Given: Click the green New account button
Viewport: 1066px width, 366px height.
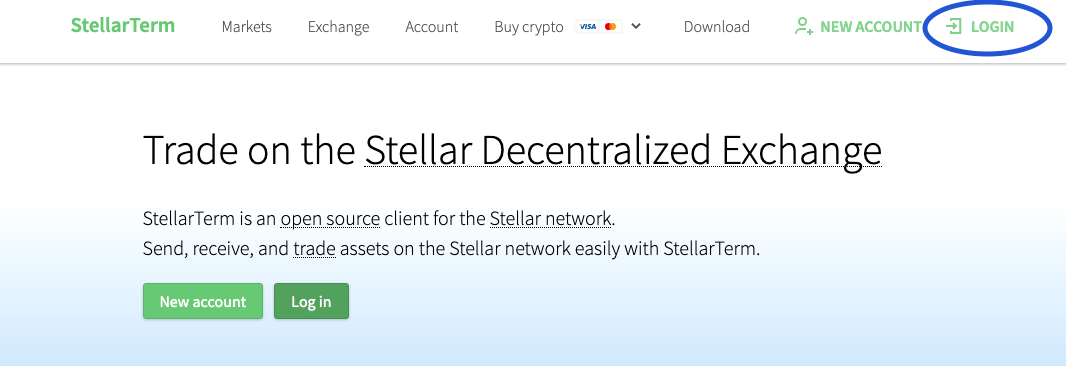Looking at the screenshot, I should point(203,301).
